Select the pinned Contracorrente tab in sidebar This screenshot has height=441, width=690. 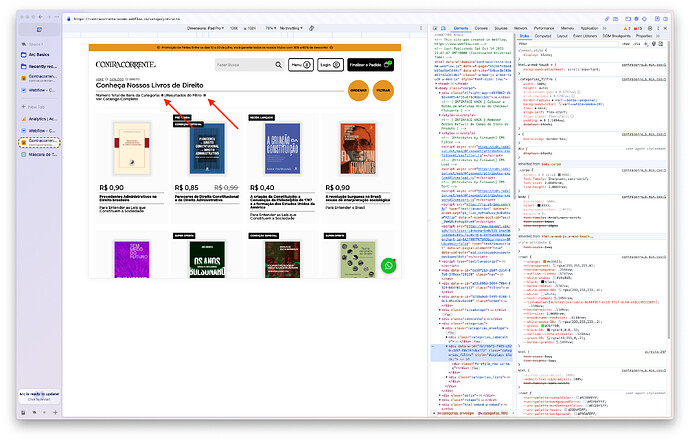click(39, 78)
